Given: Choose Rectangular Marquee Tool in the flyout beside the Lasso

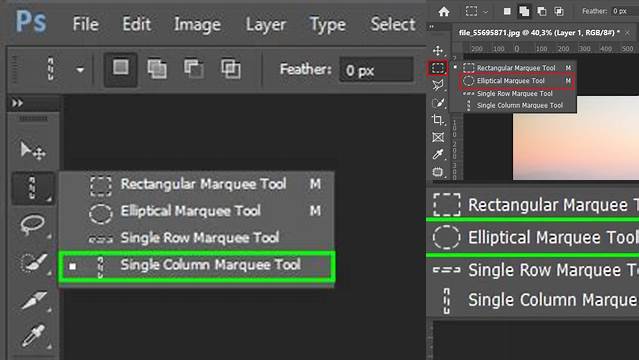Looking at the screenshot, I should 197,184.
